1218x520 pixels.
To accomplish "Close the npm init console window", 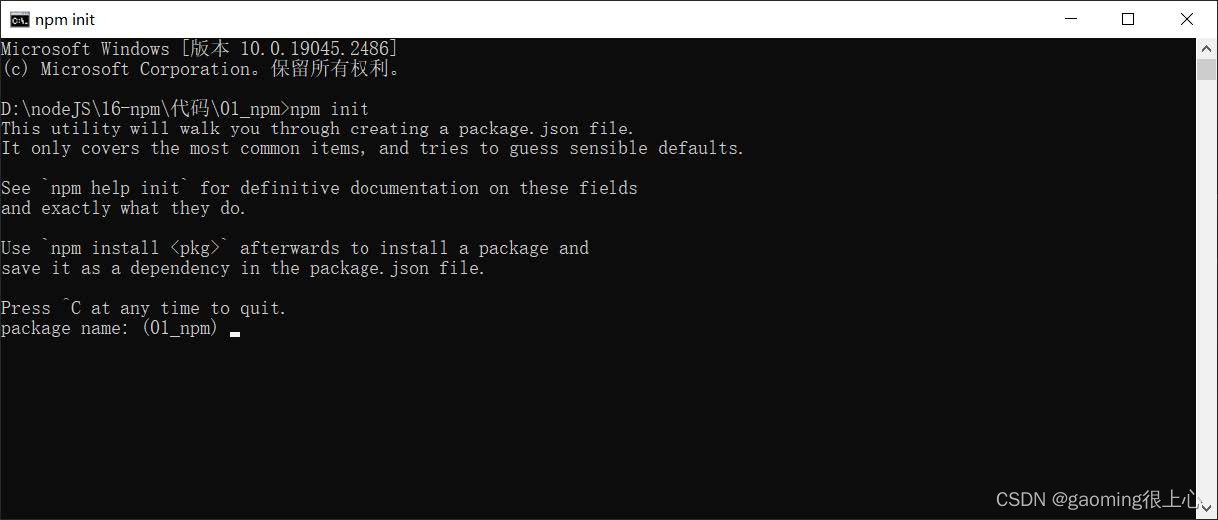I will coord(1186,19).
